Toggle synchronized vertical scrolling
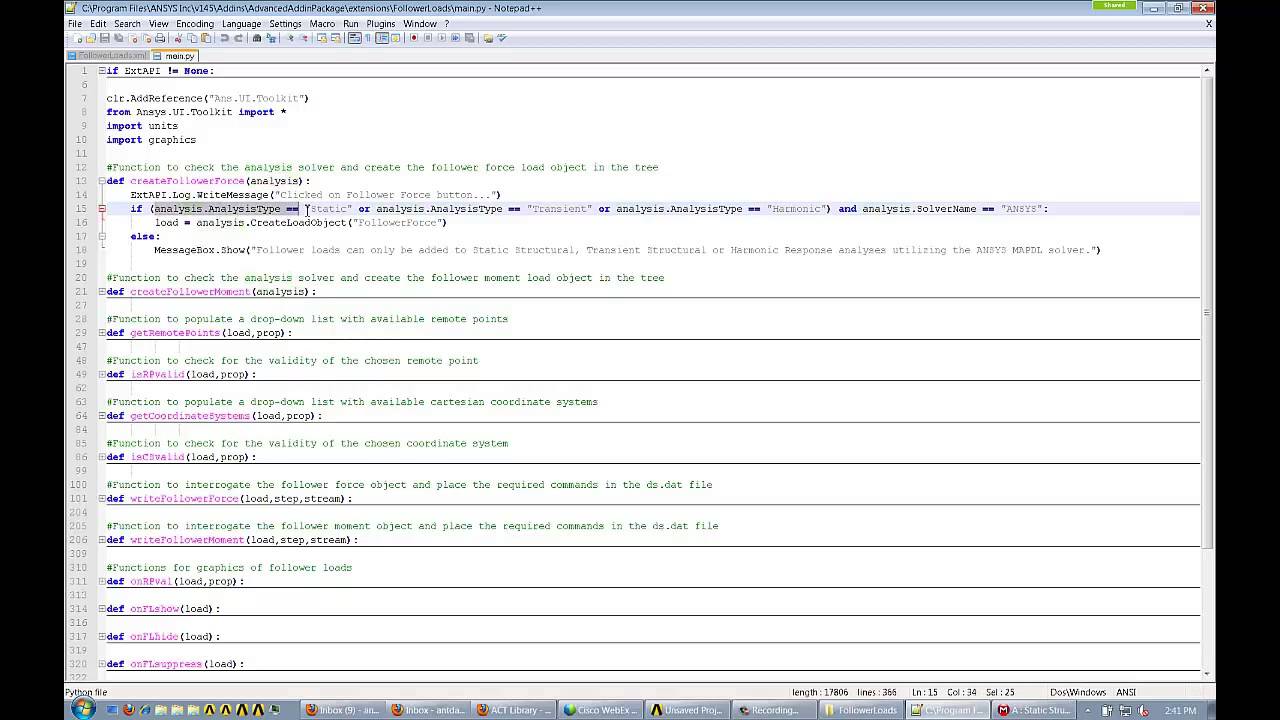 click(x=322, y=38)
